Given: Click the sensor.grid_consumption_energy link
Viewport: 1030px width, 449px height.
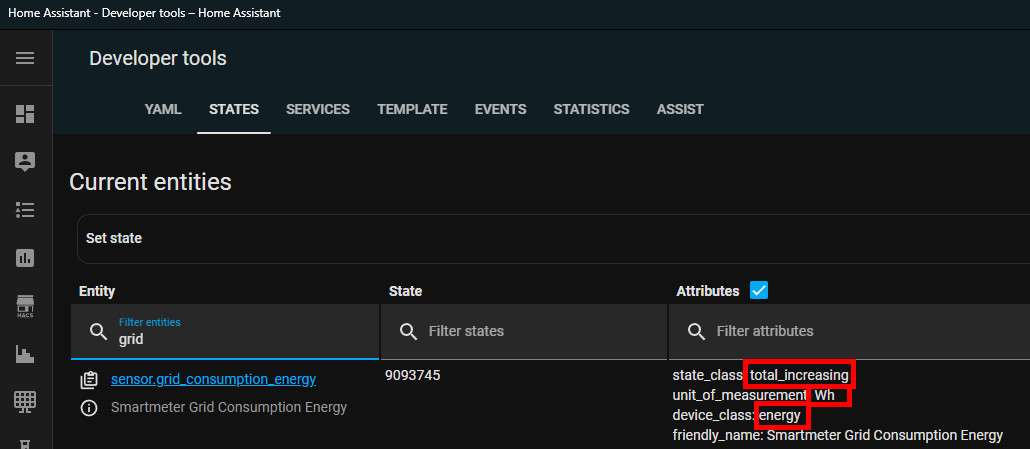Looking at the screenshot, I should coord(213,379).
